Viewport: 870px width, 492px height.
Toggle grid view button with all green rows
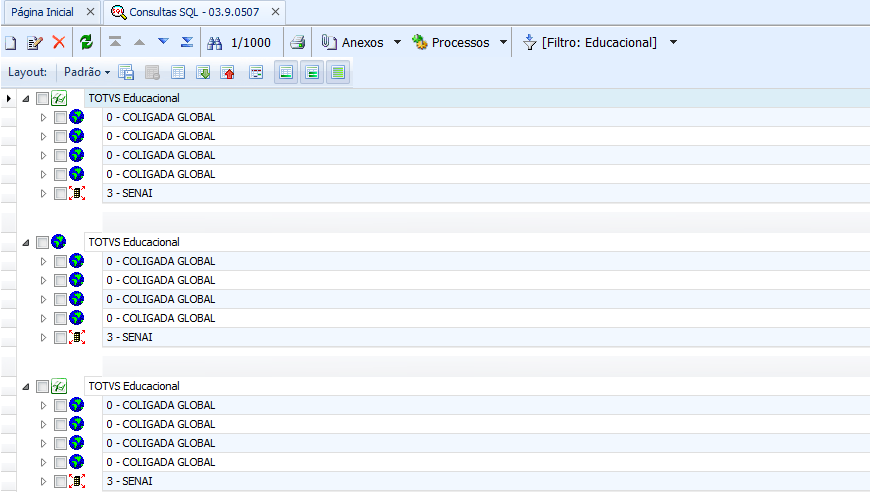click(338, 73)
